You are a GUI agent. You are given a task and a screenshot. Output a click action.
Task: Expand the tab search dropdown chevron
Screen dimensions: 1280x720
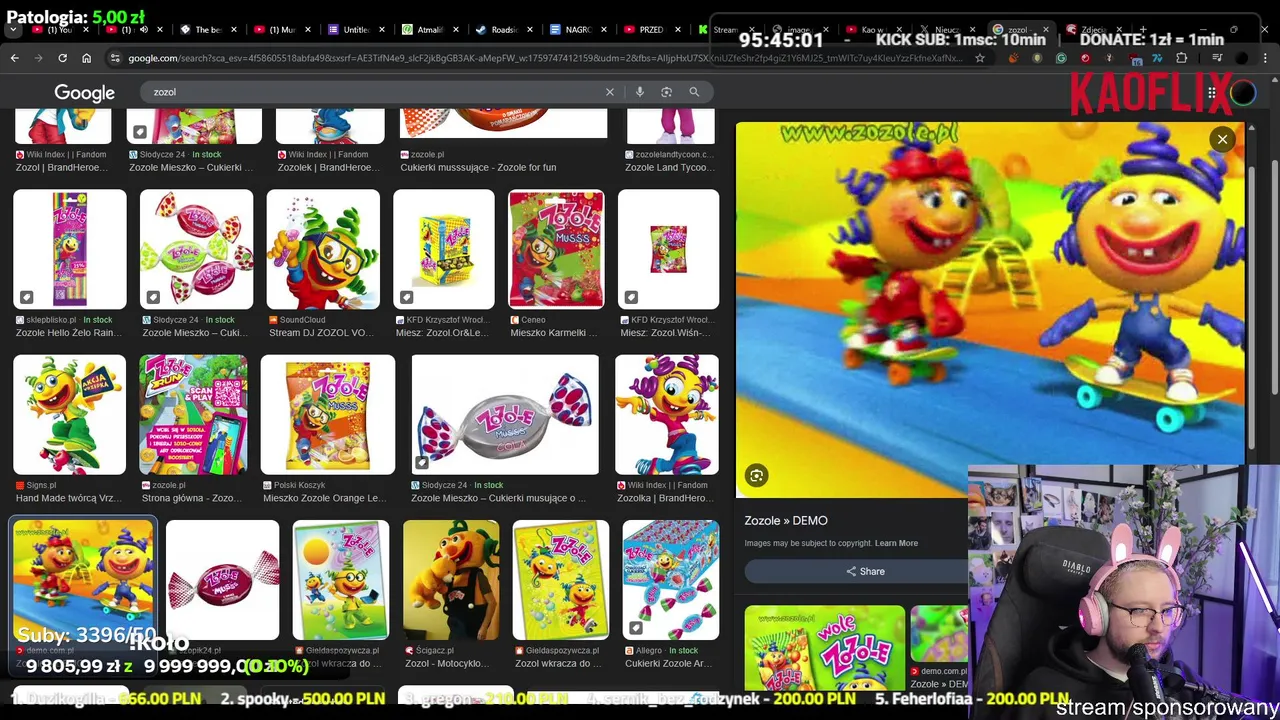coord(13,30)
